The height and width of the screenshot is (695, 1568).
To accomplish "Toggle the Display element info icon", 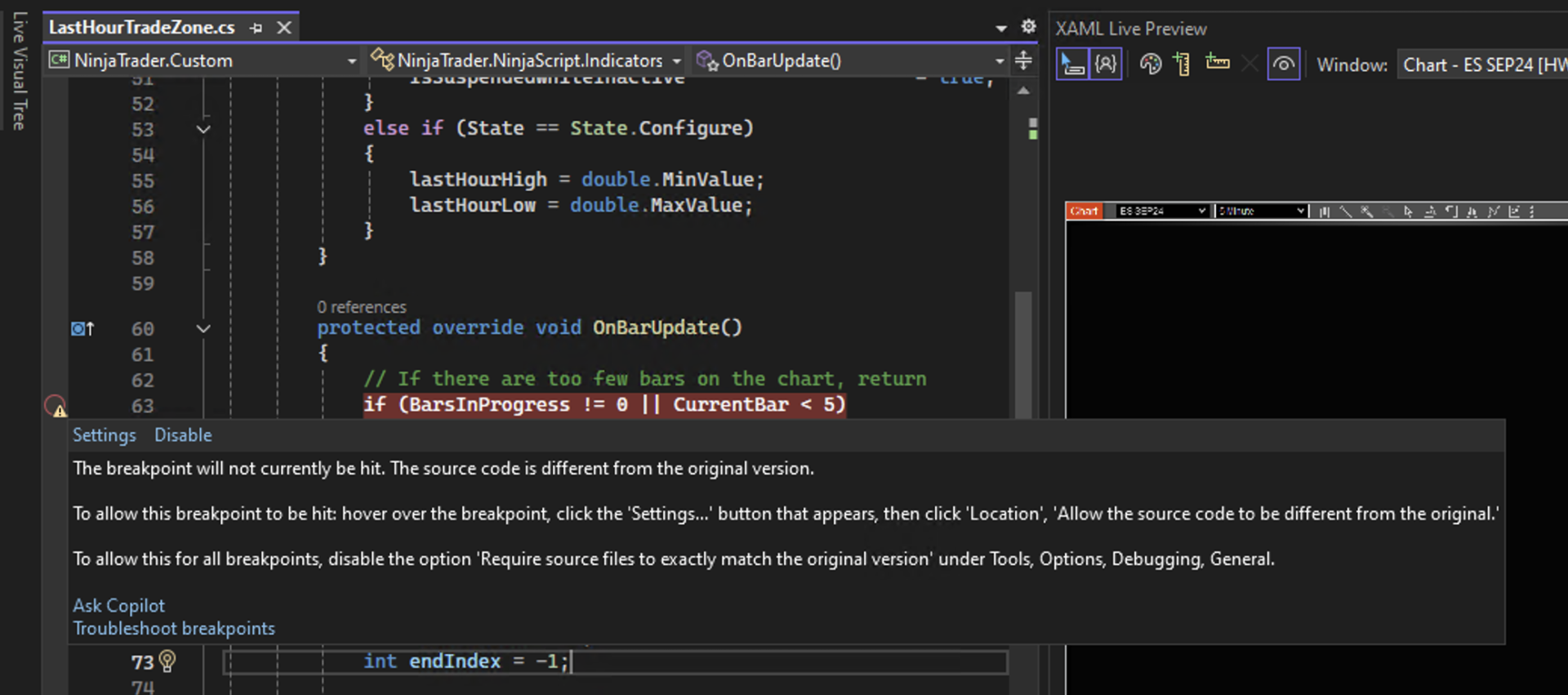I will [1105, 65].
